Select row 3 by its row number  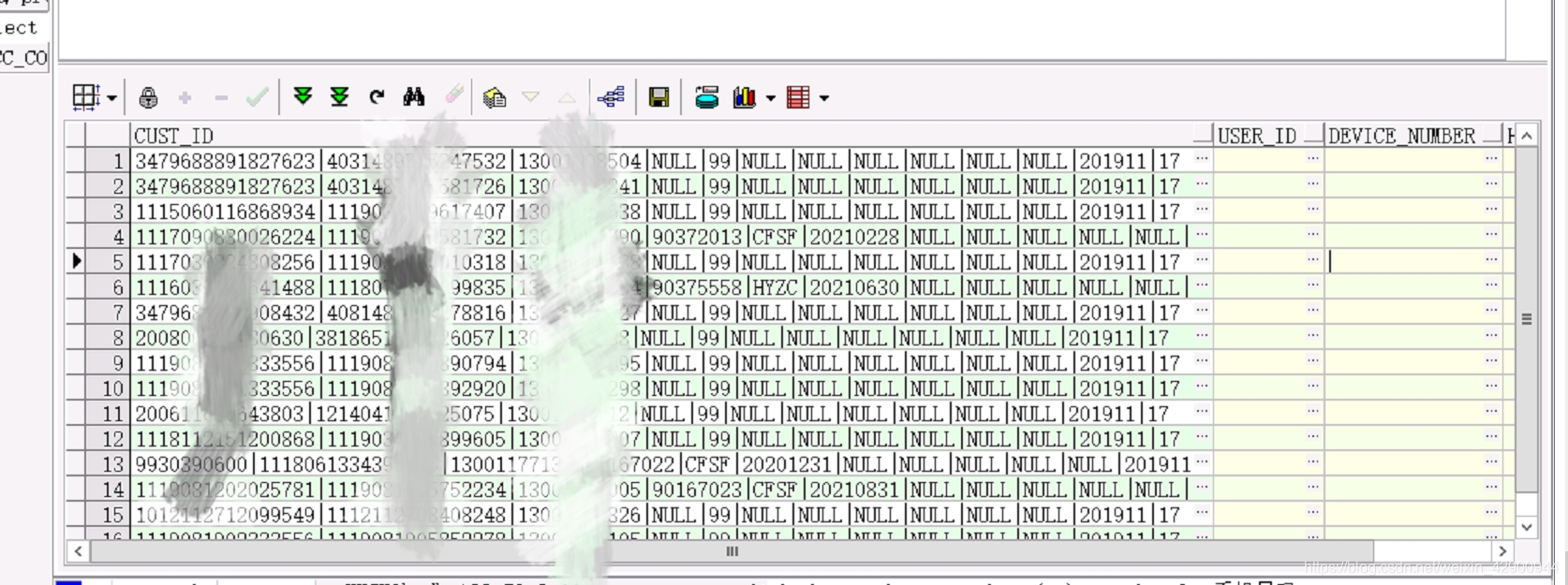[x=107, y=212]
